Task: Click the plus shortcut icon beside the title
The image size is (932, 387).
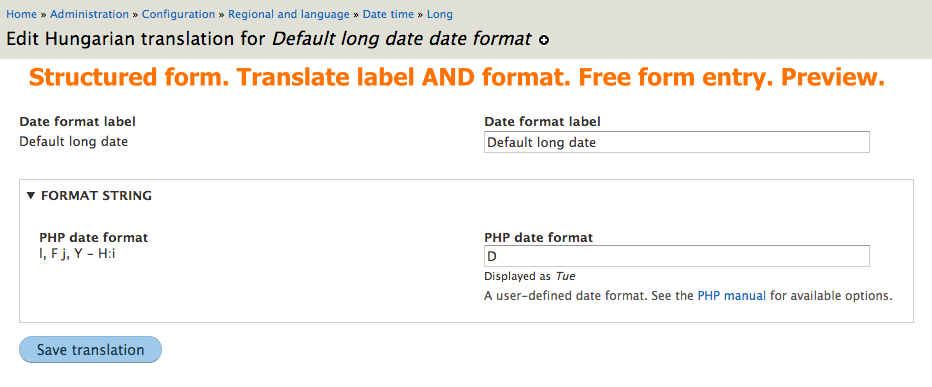Action: (543, 40)
